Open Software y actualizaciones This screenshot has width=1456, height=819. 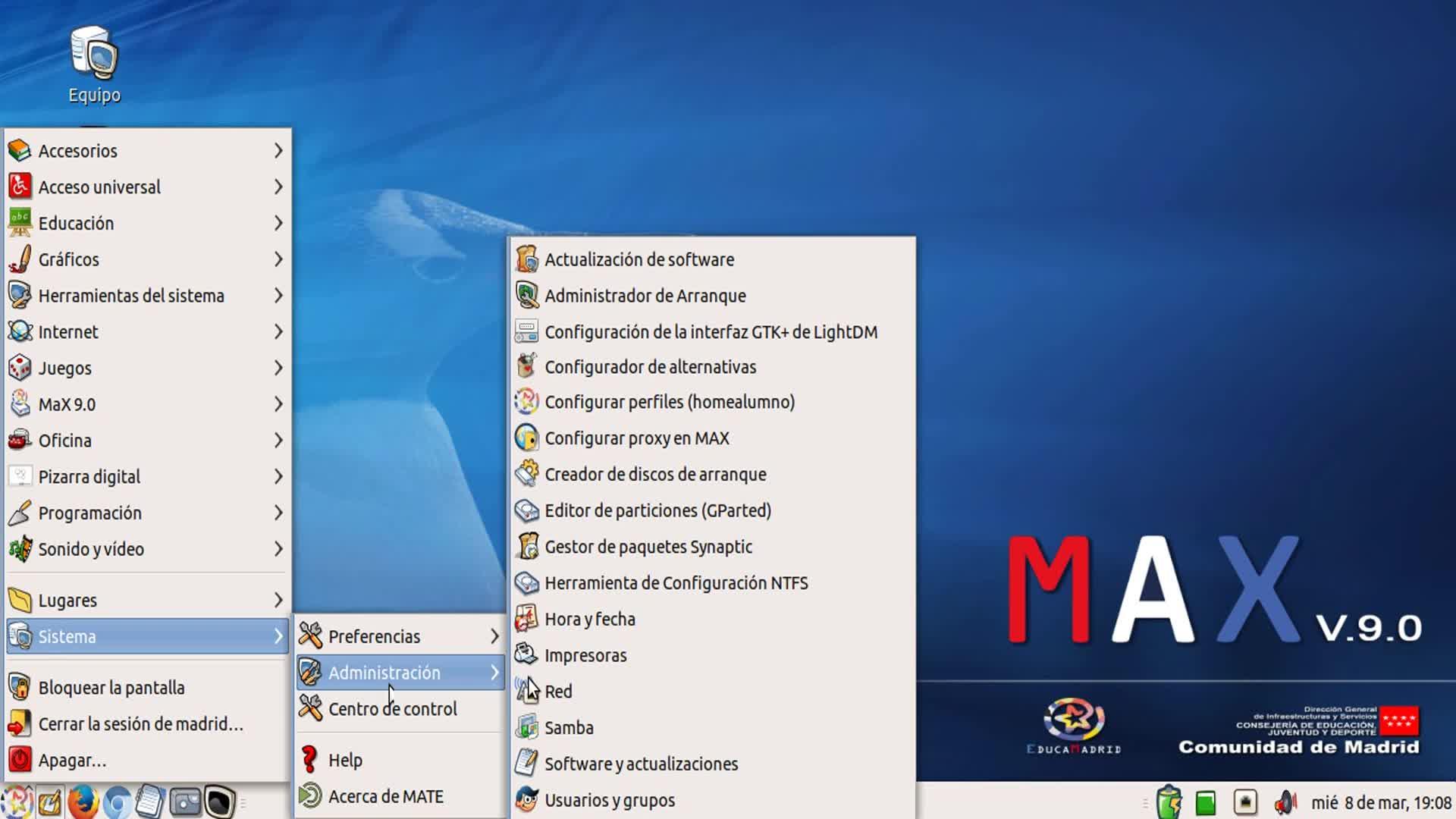click(x=713, y=764)
